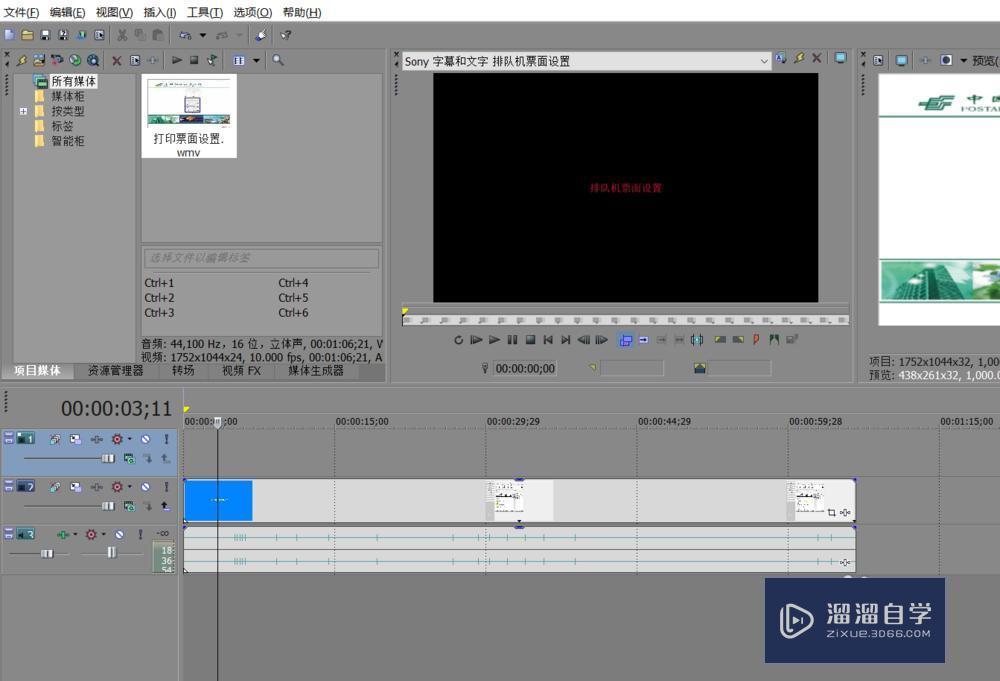Click audio track 3 pan slider
1000x681 pixels.
[112, 552]
